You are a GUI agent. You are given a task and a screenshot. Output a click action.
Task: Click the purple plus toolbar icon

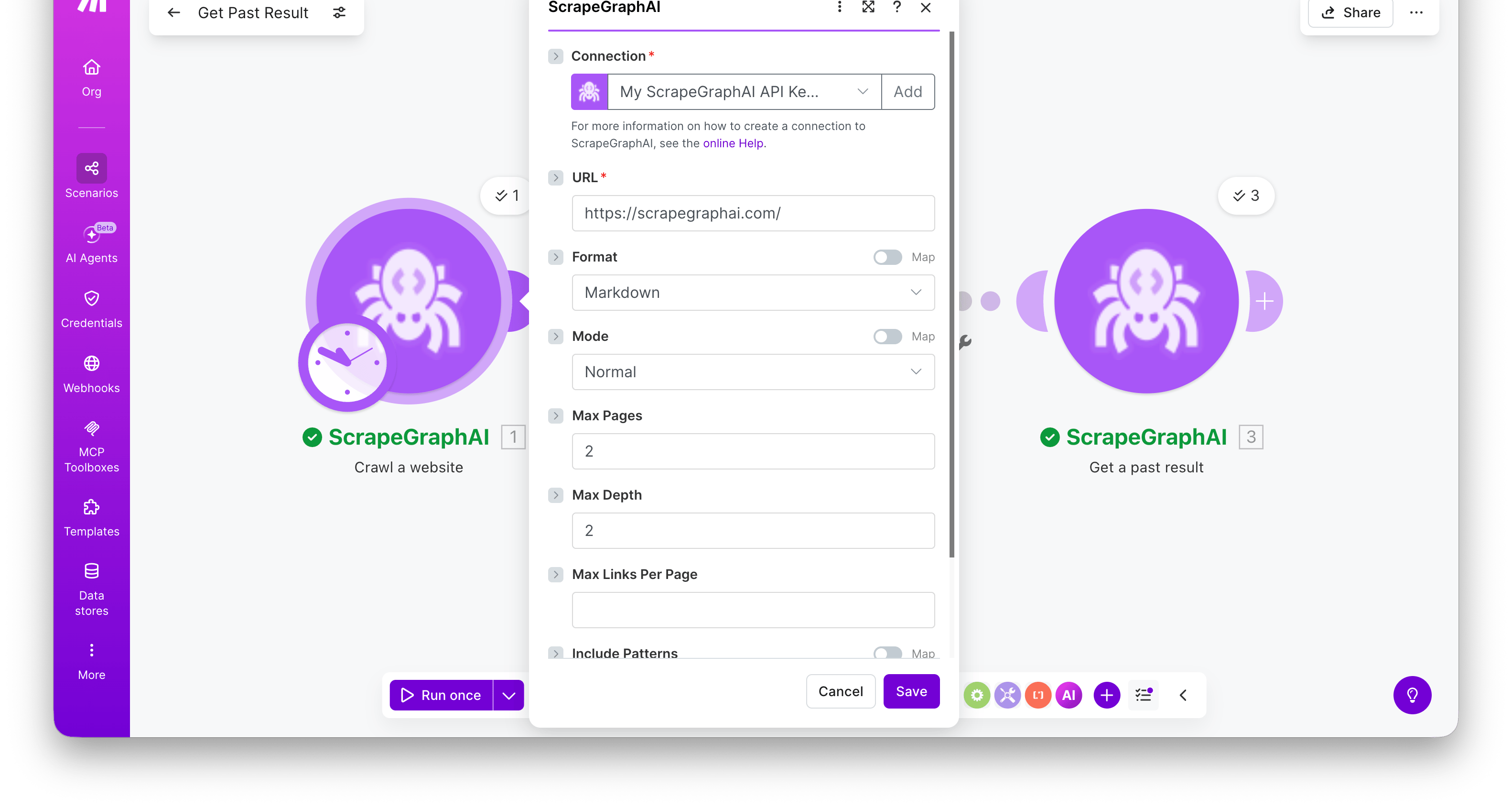point(1106,695)
